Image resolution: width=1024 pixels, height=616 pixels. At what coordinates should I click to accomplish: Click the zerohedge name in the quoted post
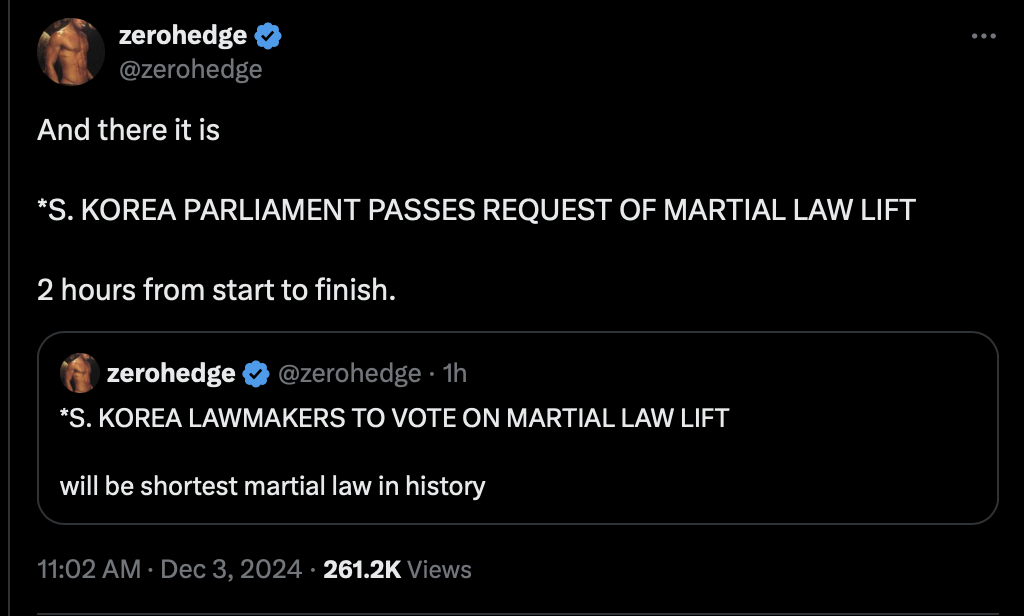[171, 374]
